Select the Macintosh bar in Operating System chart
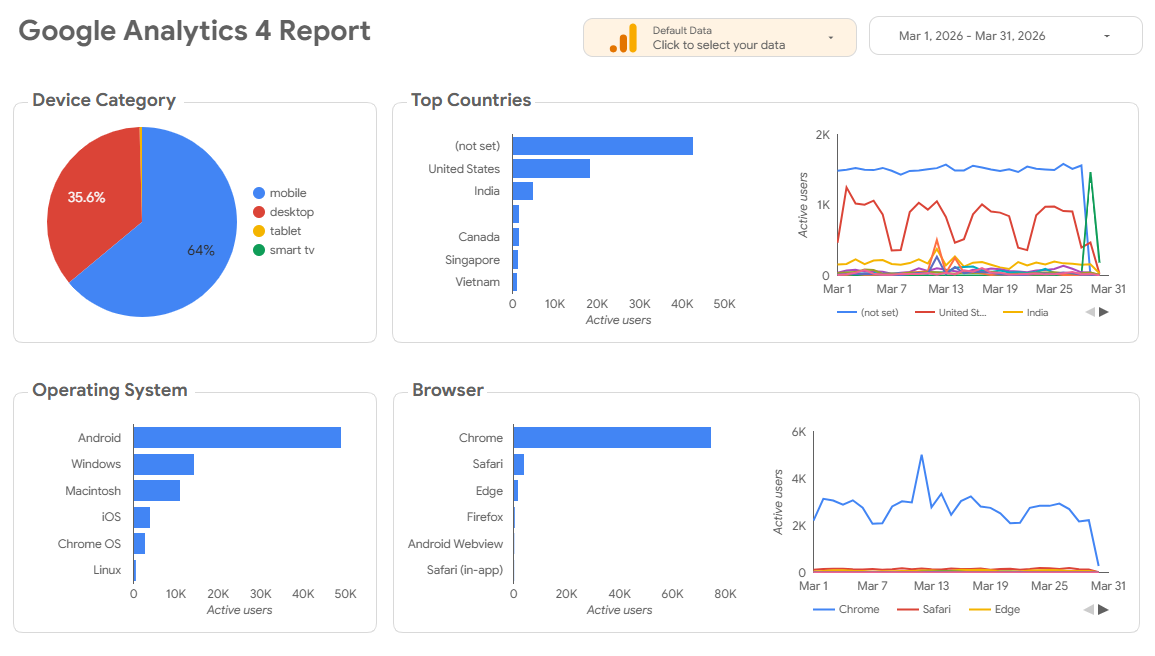Screen dimensions: 1155x656 157,490
